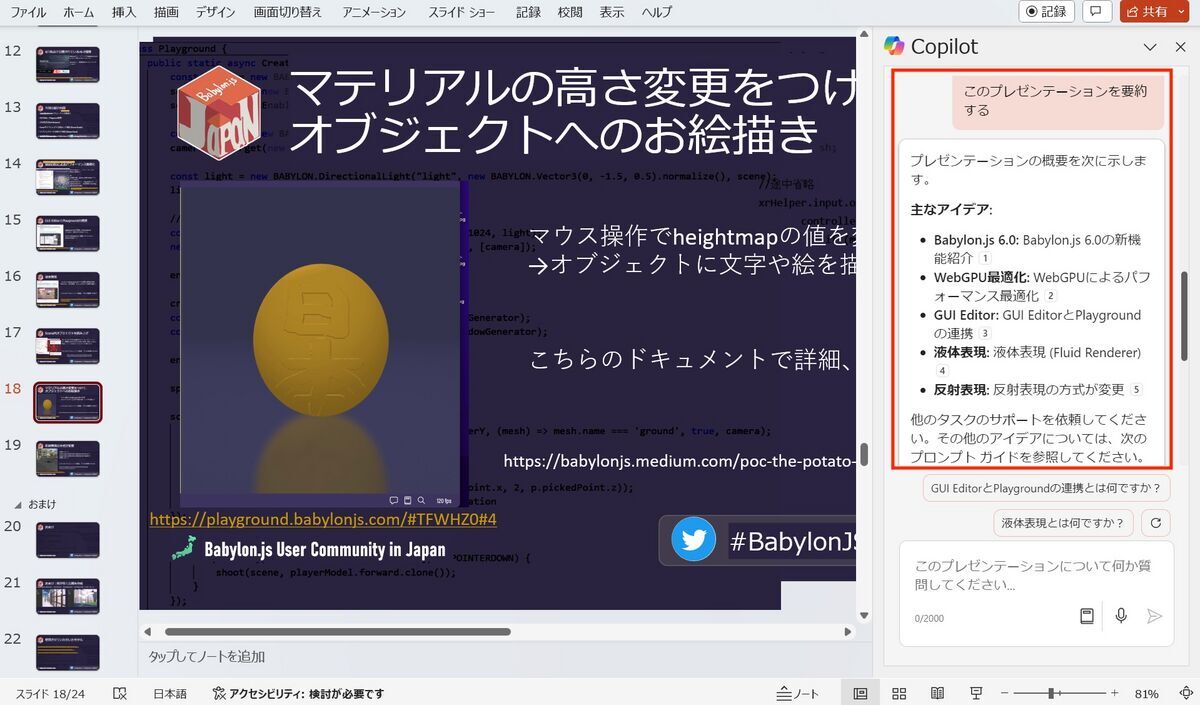
Task: Select slide 19 thumbnail
Action: 67,459
